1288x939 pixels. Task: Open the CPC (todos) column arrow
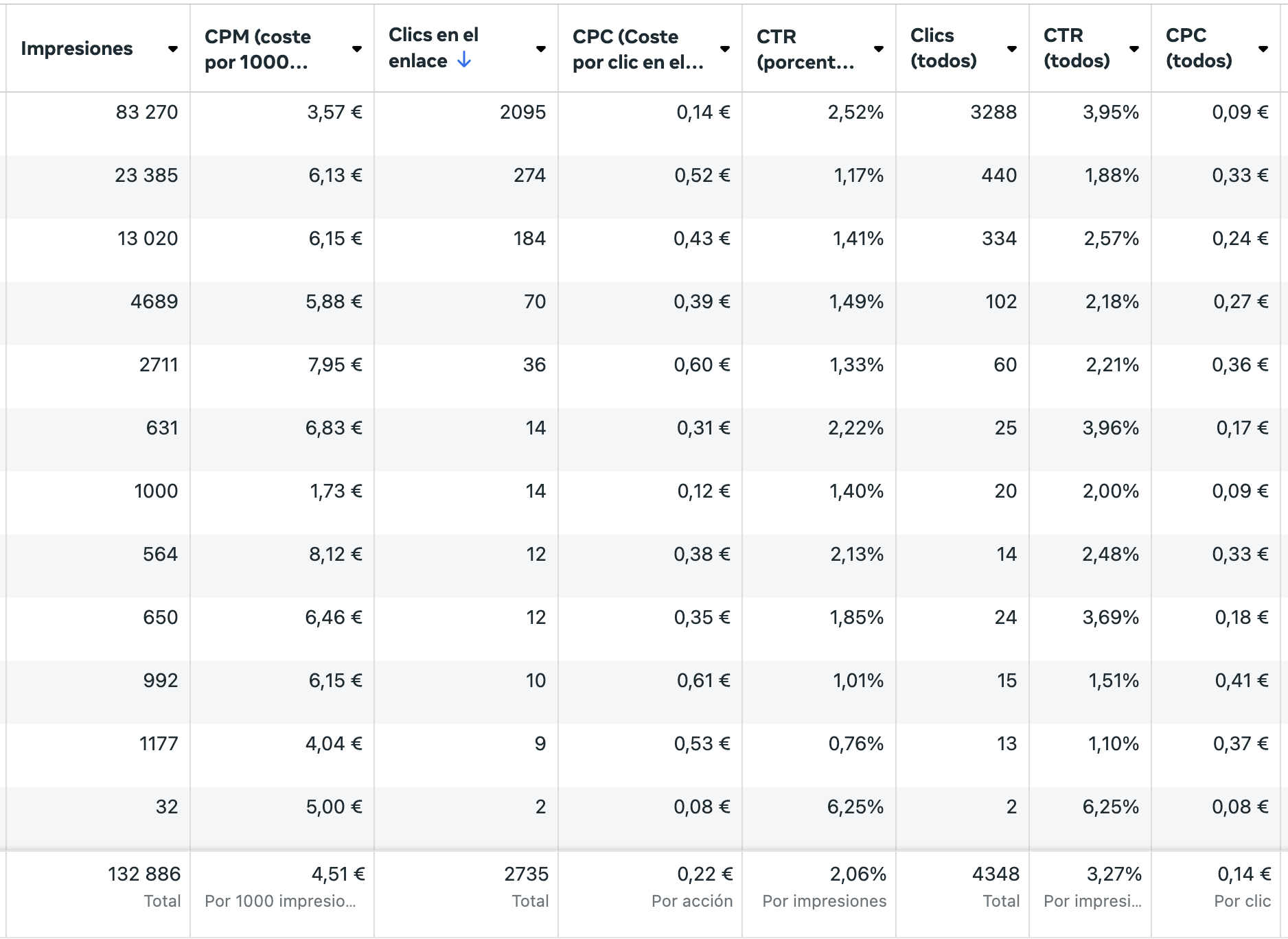tap(1263, 49)
